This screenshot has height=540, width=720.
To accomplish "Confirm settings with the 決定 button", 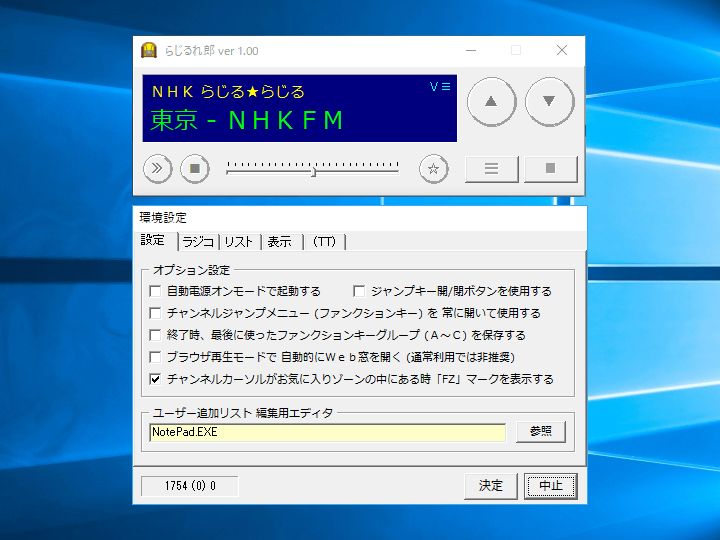I will [x=490, y=486].
